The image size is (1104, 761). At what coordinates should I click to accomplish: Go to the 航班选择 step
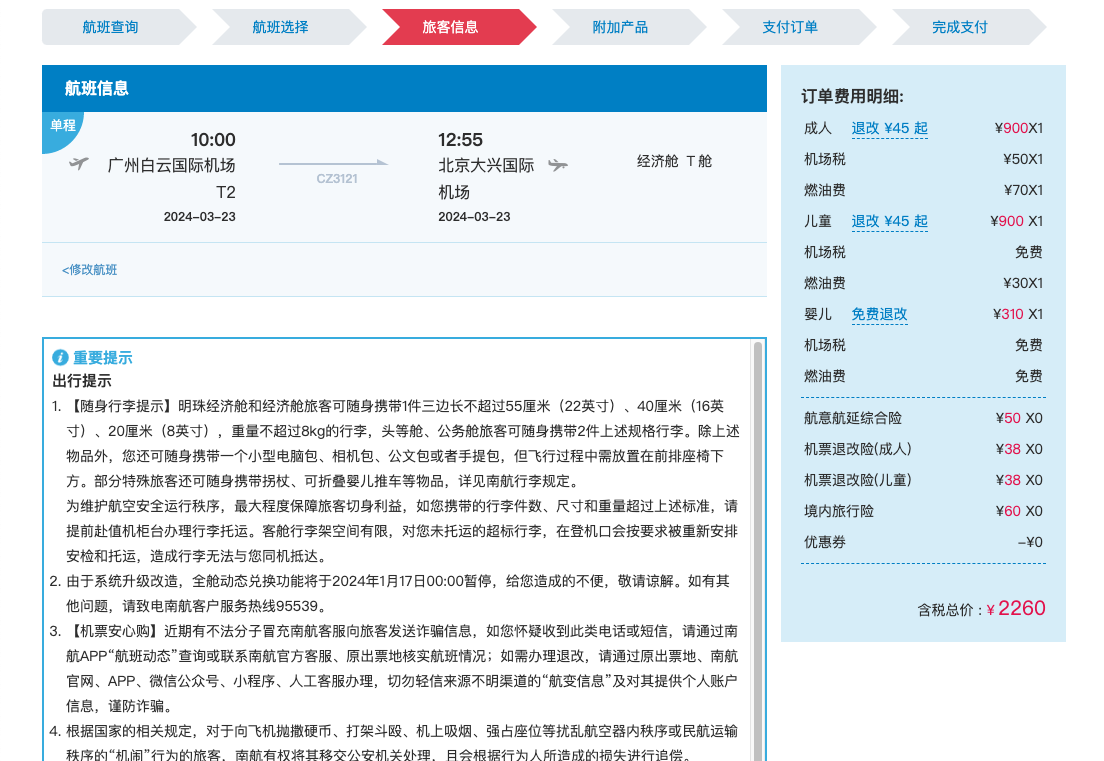click(x=280, y=27)
